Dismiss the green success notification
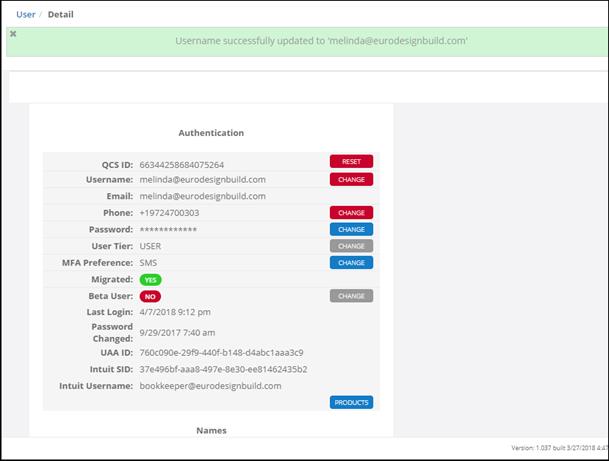The image size is (609, 461). coord(13,34)
